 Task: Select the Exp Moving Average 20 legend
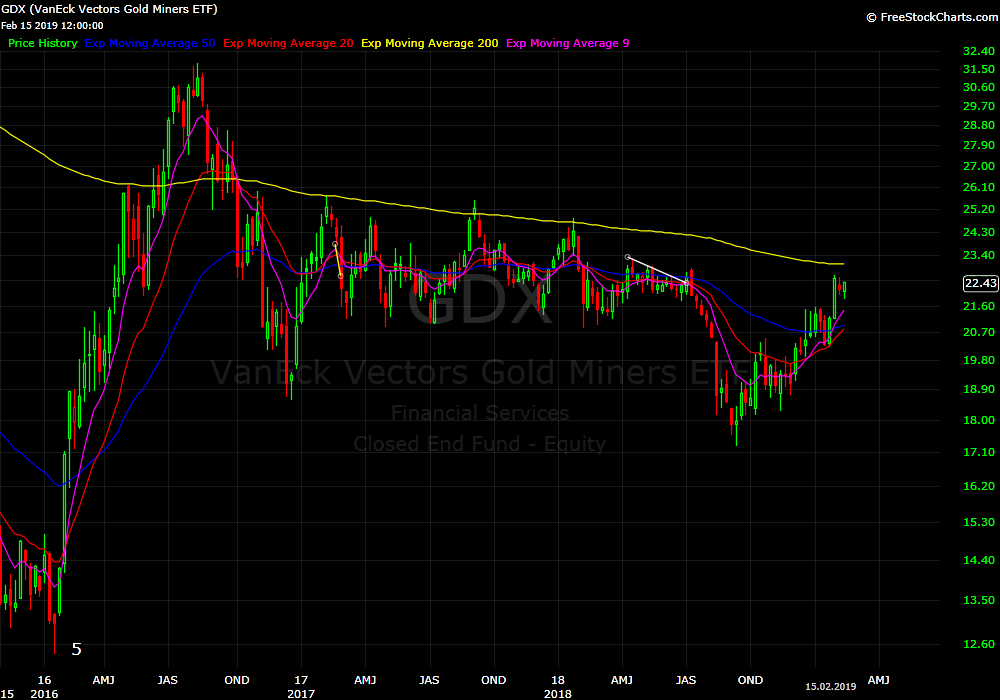(288, 43)
